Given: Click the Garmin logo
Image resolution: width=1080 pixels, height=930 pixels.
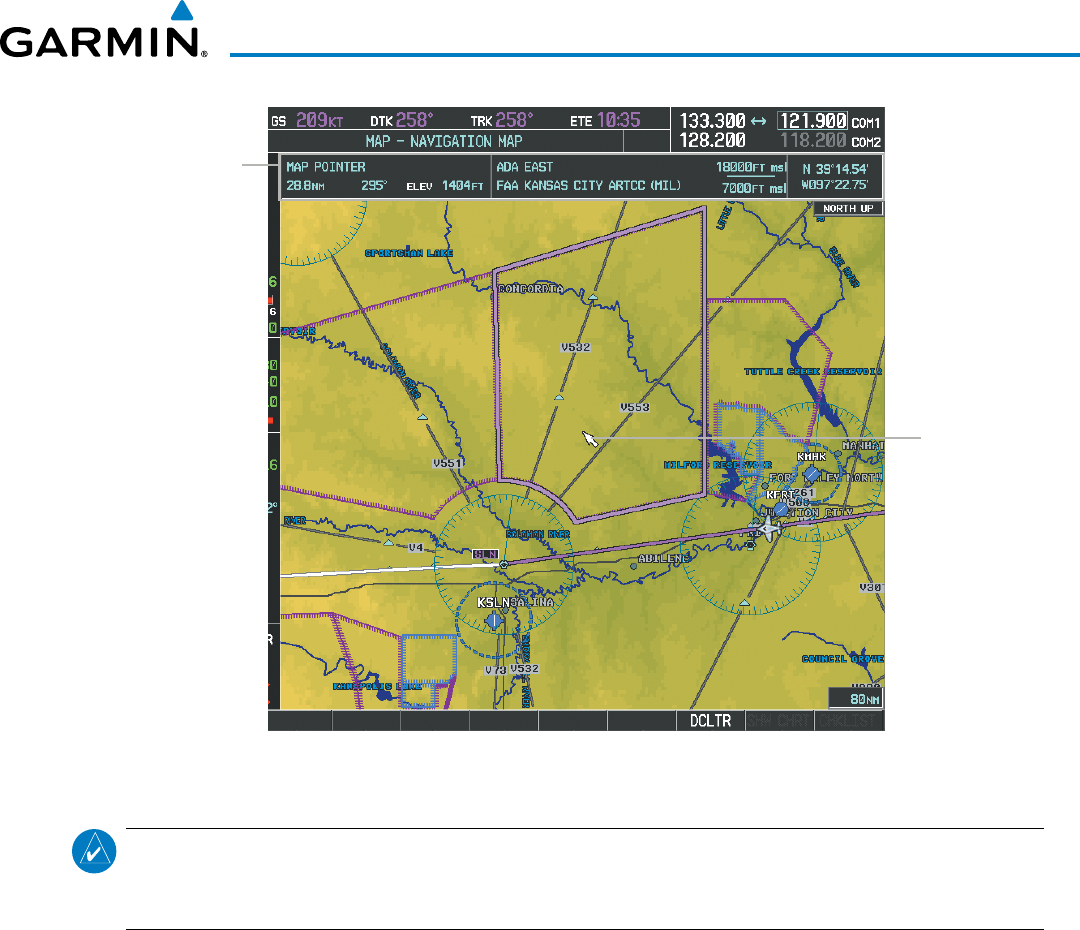Looking at the screenshot, I should 103,30.
